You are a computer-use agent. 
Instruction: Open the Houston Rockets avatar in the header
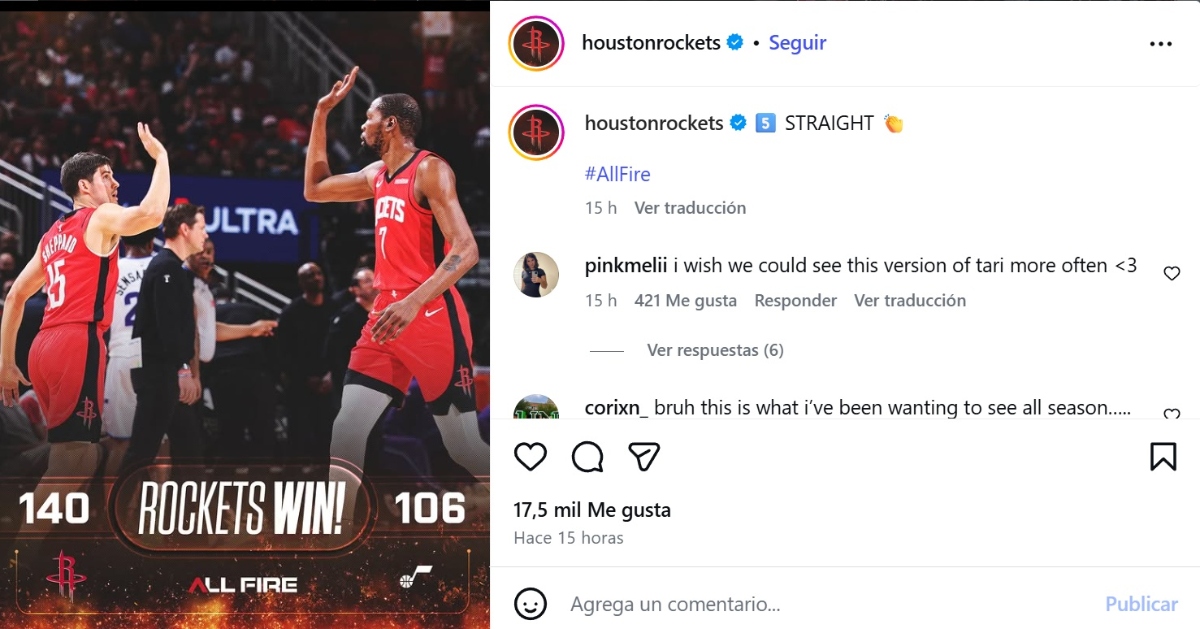point(536,44)
